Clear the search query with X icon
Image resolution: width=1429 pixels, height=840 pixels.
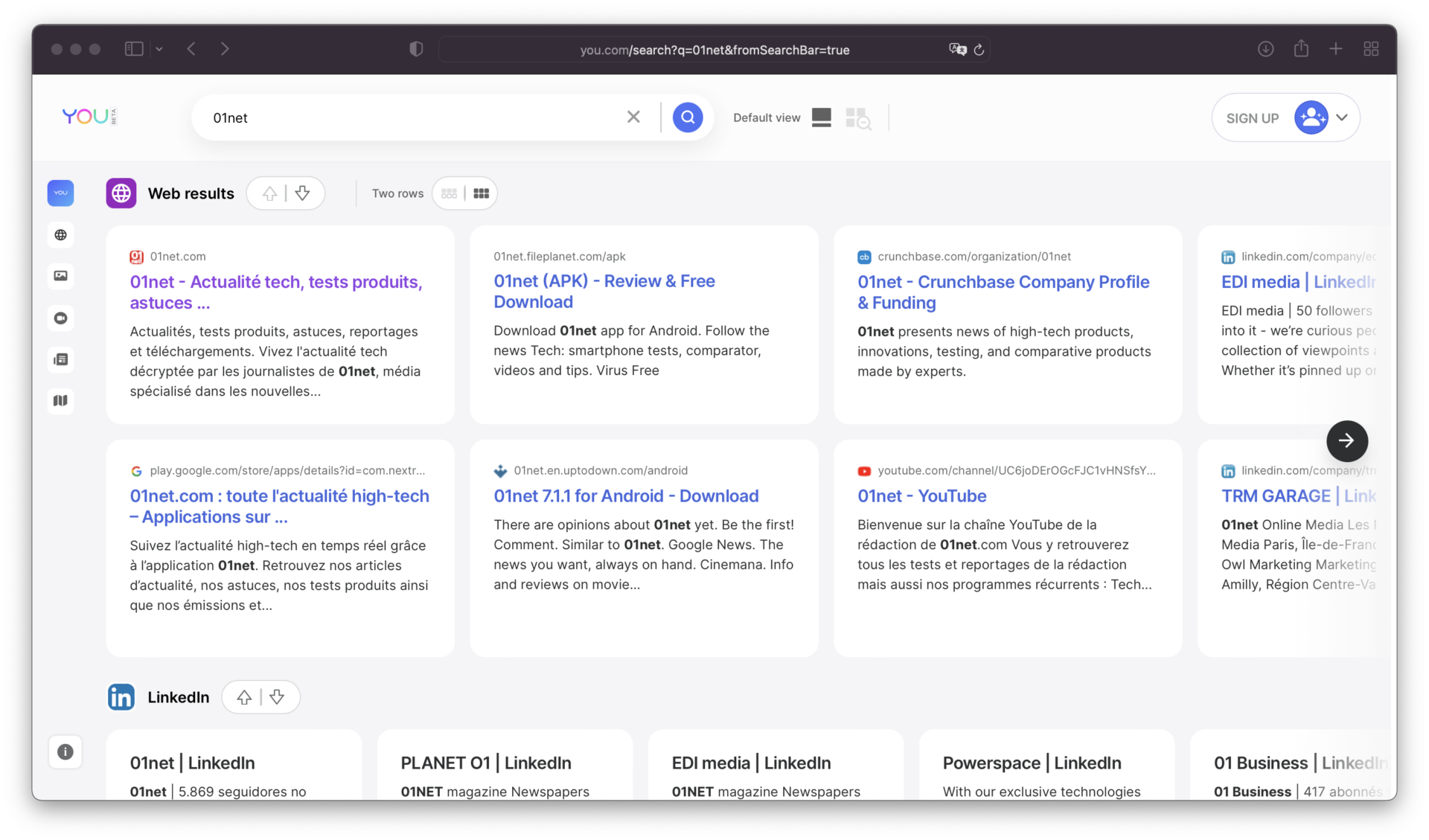[633, 117]
